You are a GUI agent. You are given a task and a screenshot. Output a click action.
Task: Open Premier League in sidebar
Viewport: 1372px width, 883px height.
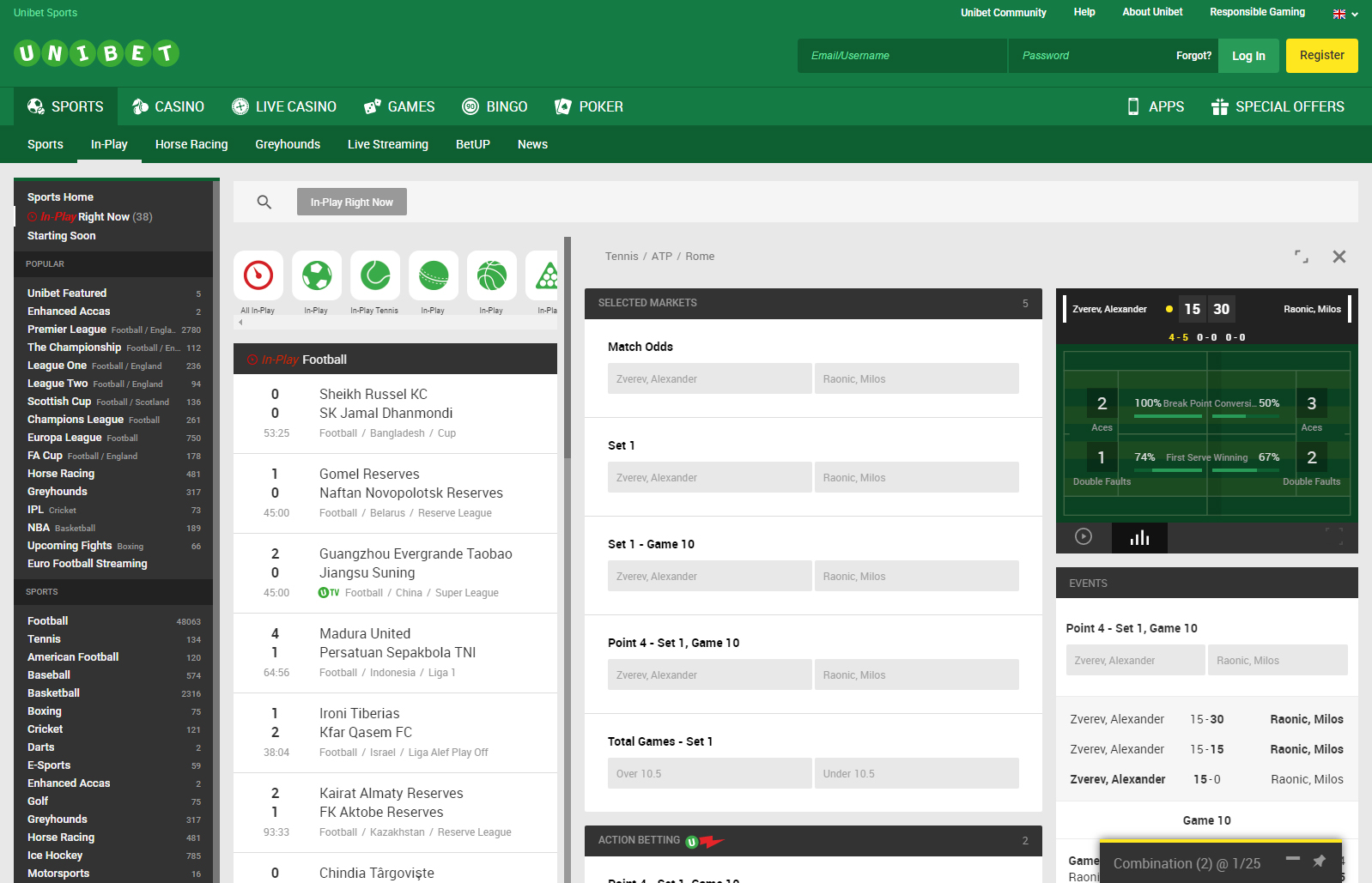click(x=67, y=330)
